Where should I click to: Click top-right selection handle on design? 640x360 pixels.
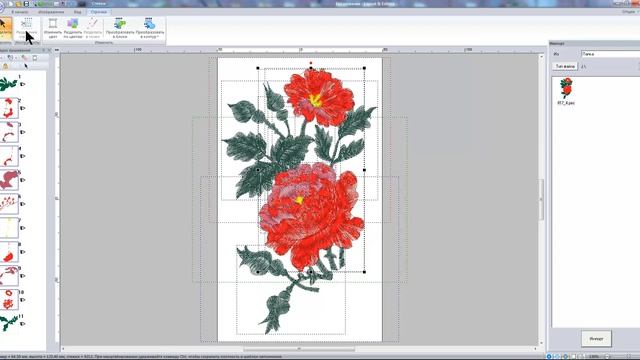364,68
